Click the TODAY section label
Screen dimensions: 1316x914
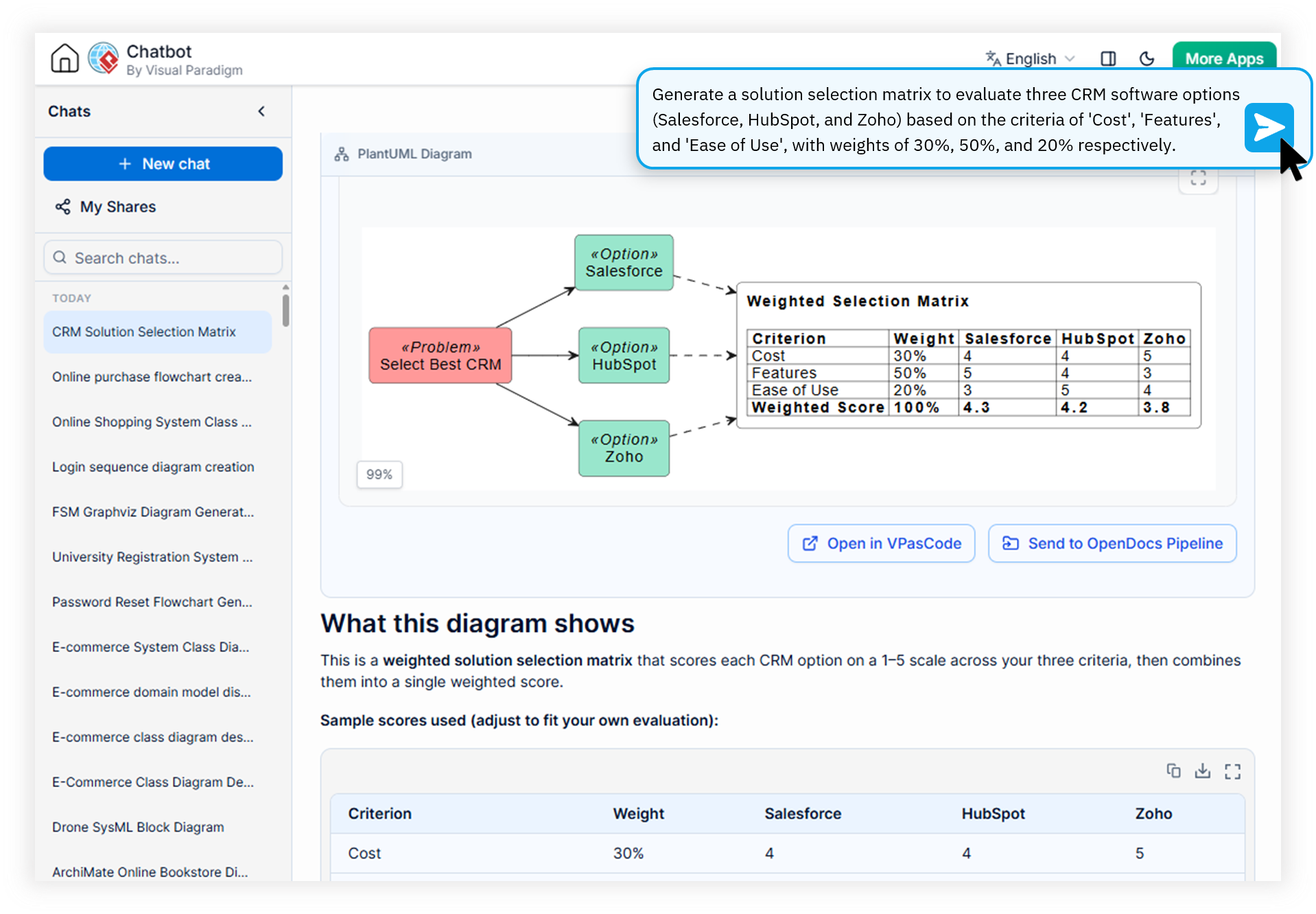click(71, 298)
